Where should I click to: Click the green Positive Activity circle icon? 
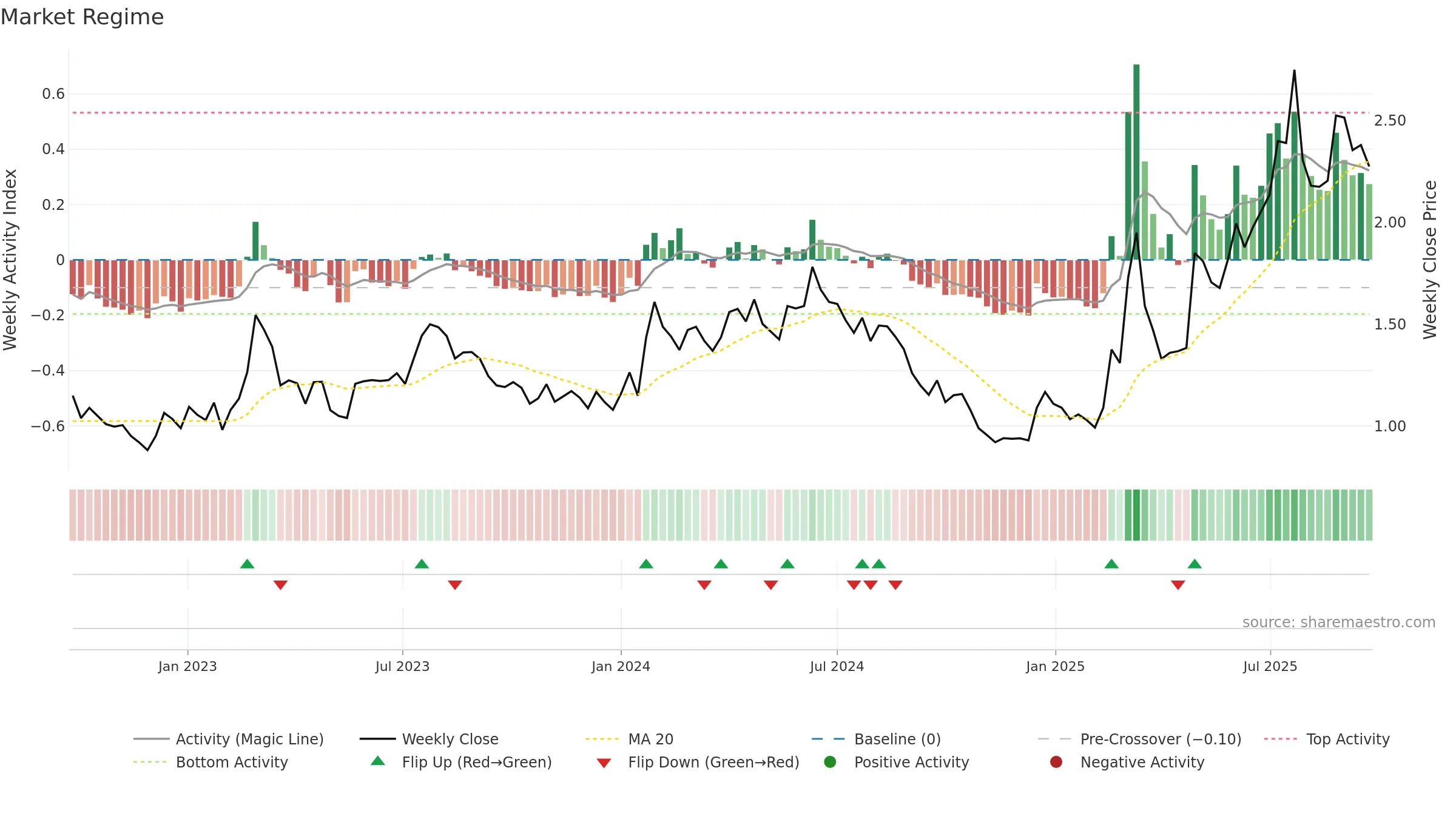830,762
